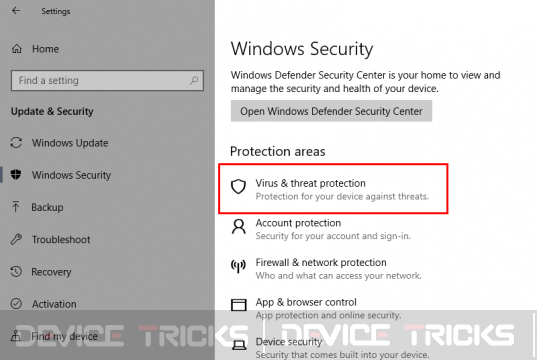Screen dimensions: 537x360
Task: Click the Recovery clock icon
Action: 16,272
